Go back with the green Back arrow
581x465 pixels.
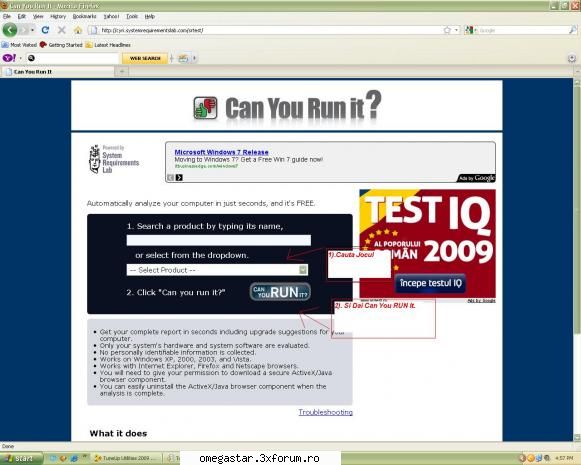pos(10,30)
